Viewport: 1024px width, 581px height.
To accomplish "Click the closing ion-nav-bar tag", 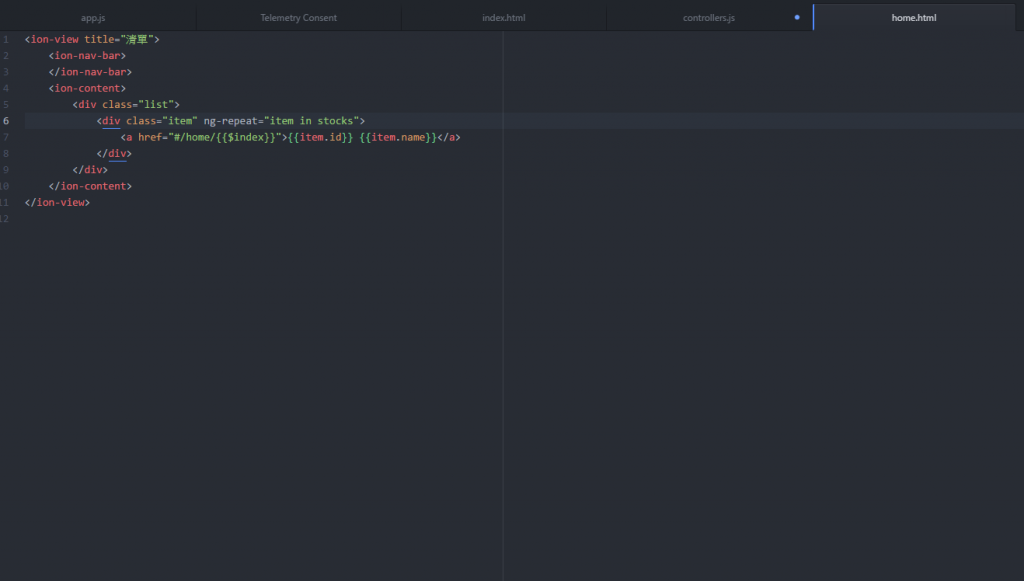I will click(x=90, y=72).
